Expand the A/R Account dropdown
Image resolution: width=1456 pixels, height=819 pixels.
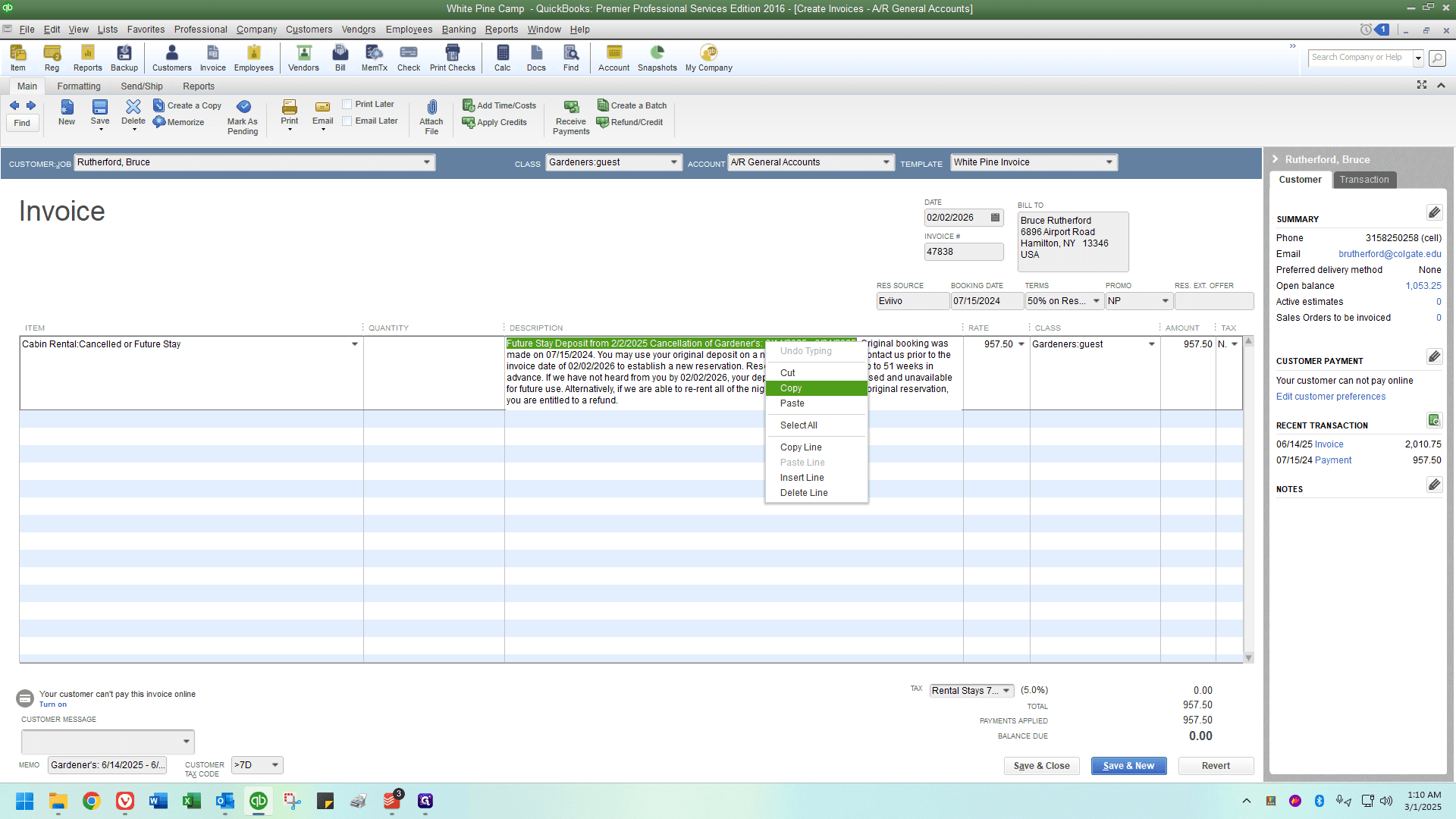click(886, 162)
